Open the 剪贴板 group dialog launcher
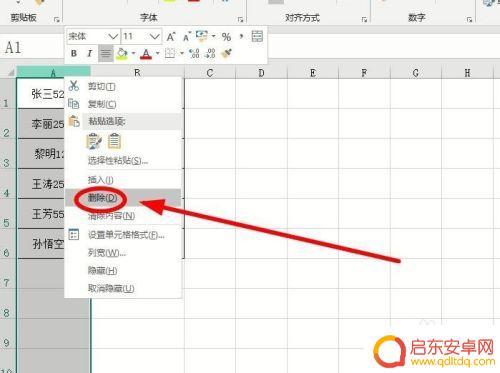This screenshot has height=373, width=500. (x=56, y=20)
